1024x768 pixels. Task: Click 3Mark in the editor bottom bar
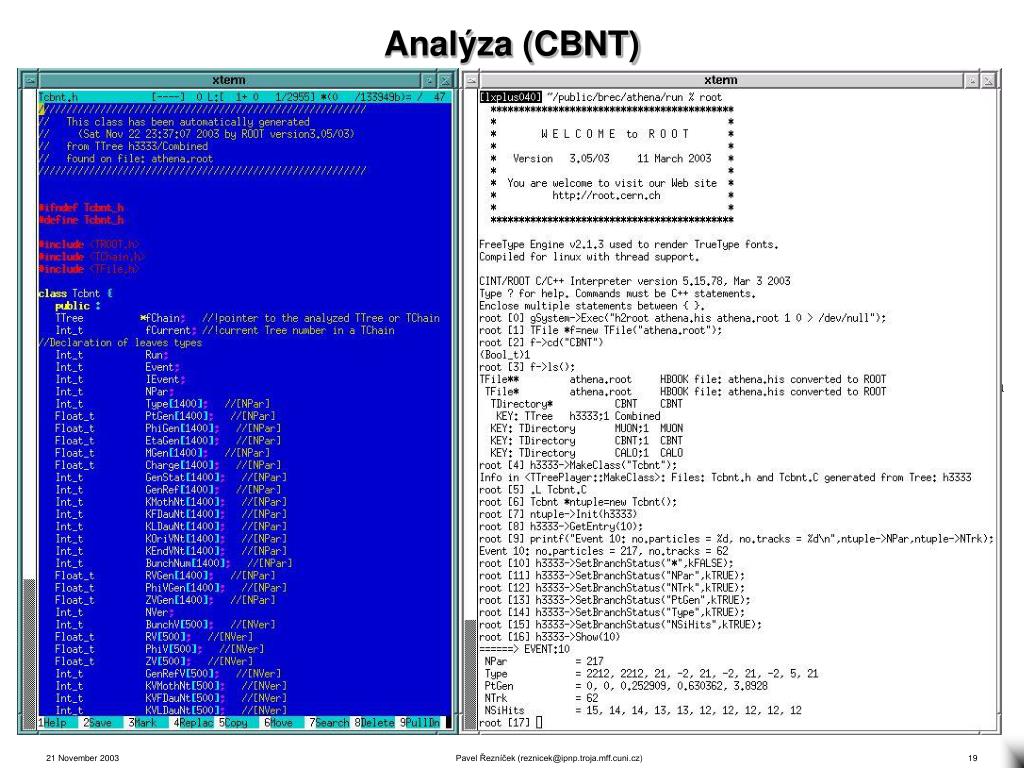point(142,723)
